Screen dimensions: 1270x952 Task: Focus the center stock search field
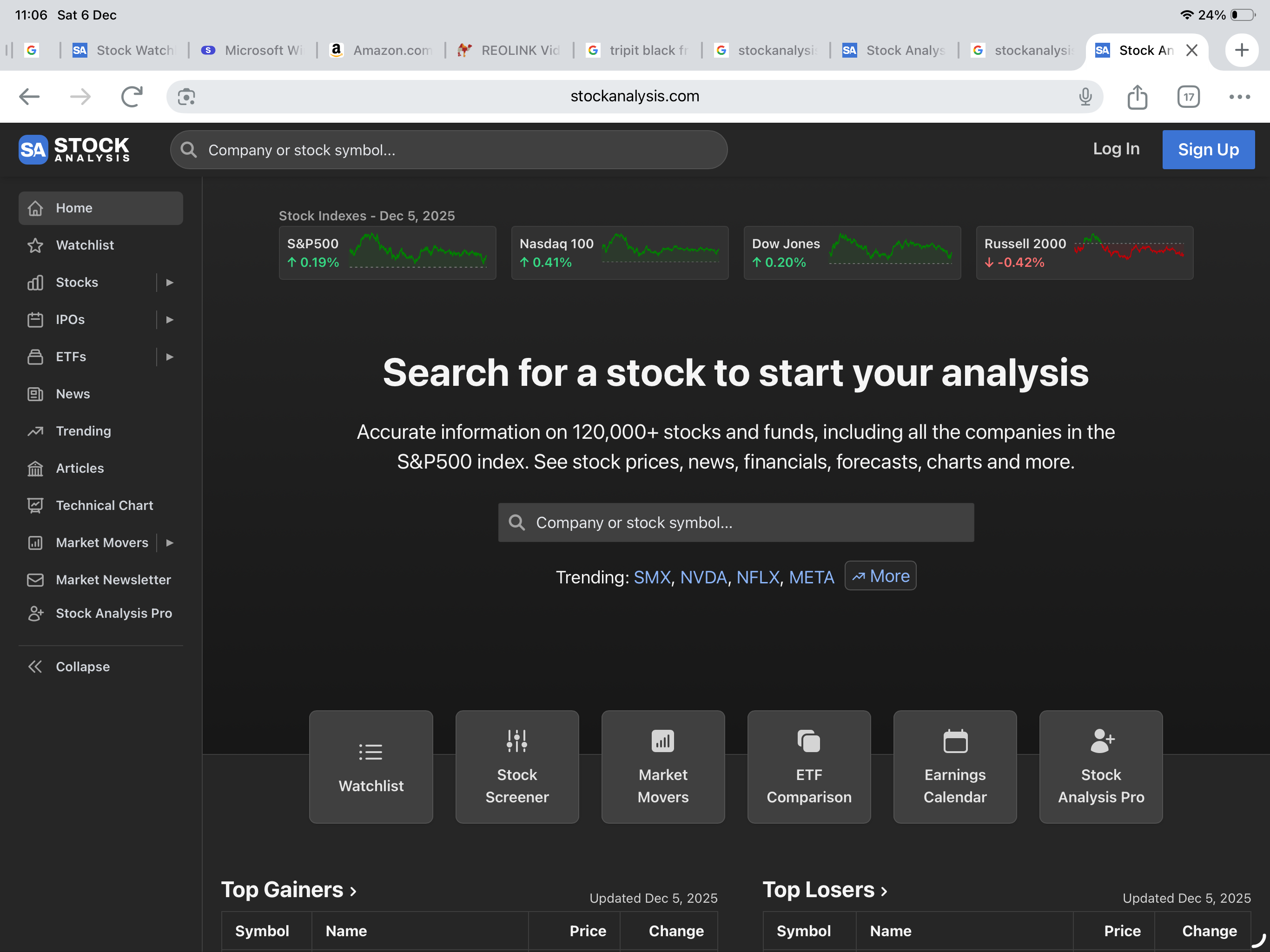(735, 522)
